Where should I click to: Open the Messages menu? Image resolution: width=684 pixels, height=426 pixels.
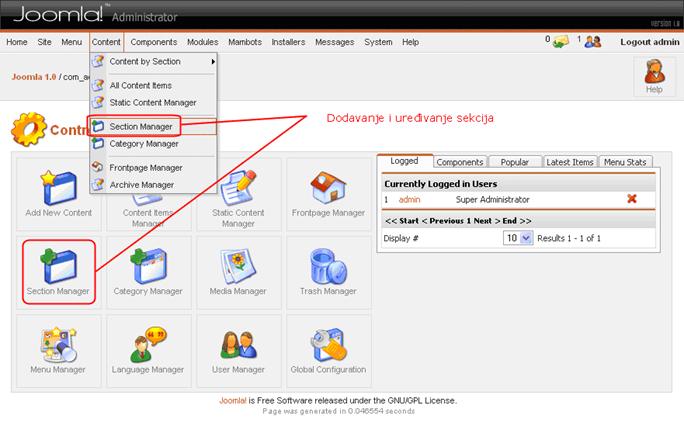click(335, 42)
